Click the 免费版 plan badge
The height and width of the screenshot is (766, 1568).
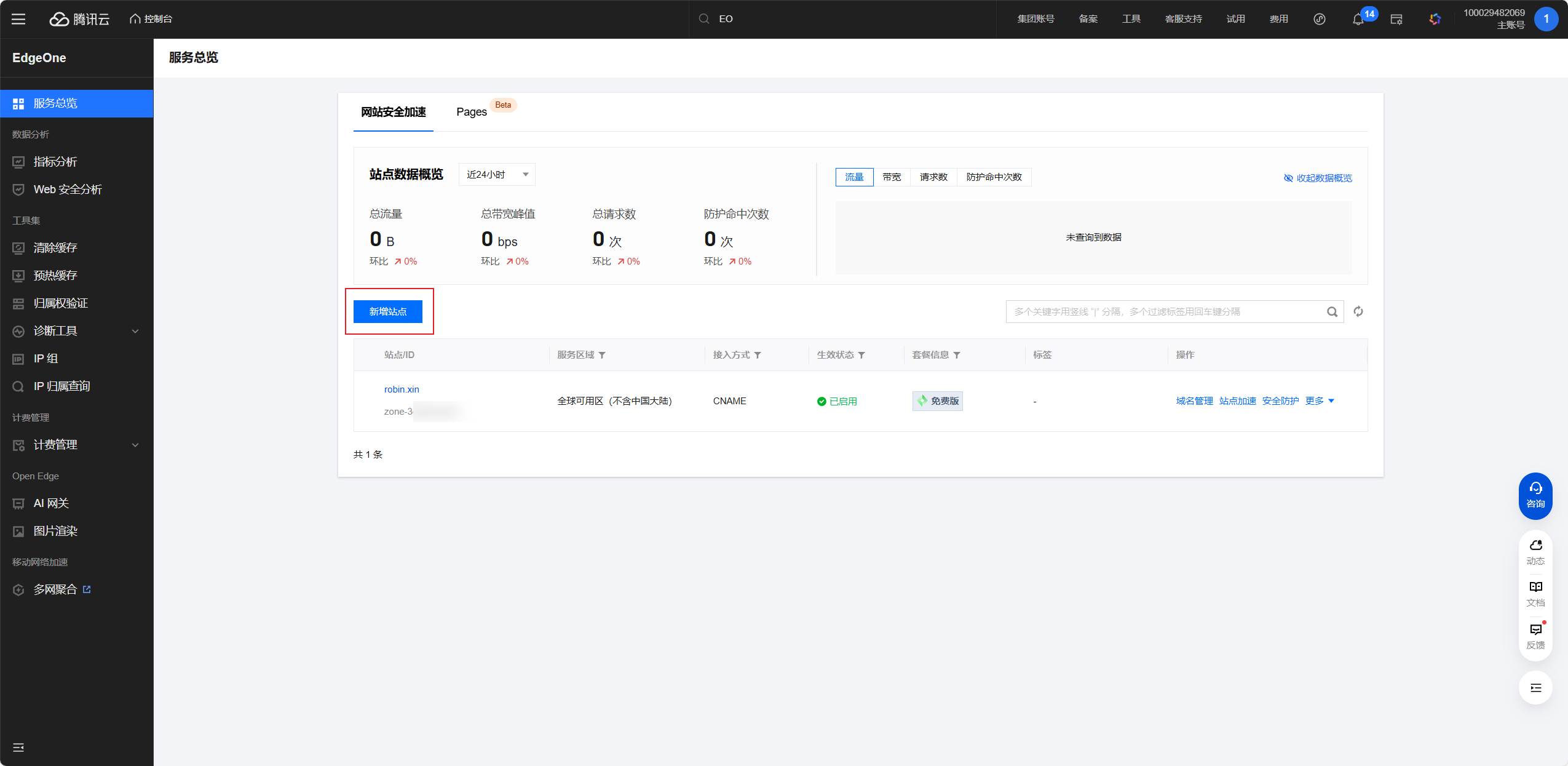938,401
